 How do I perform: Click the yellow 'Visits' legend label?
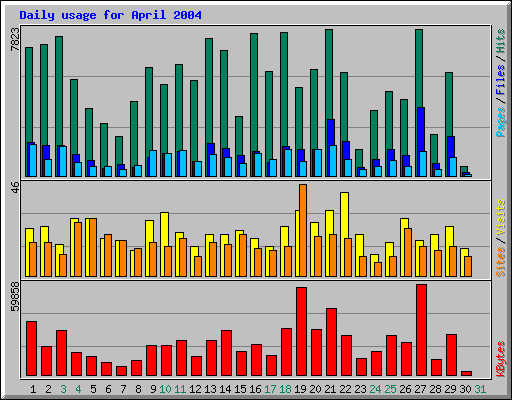click(x=500, y=217)
